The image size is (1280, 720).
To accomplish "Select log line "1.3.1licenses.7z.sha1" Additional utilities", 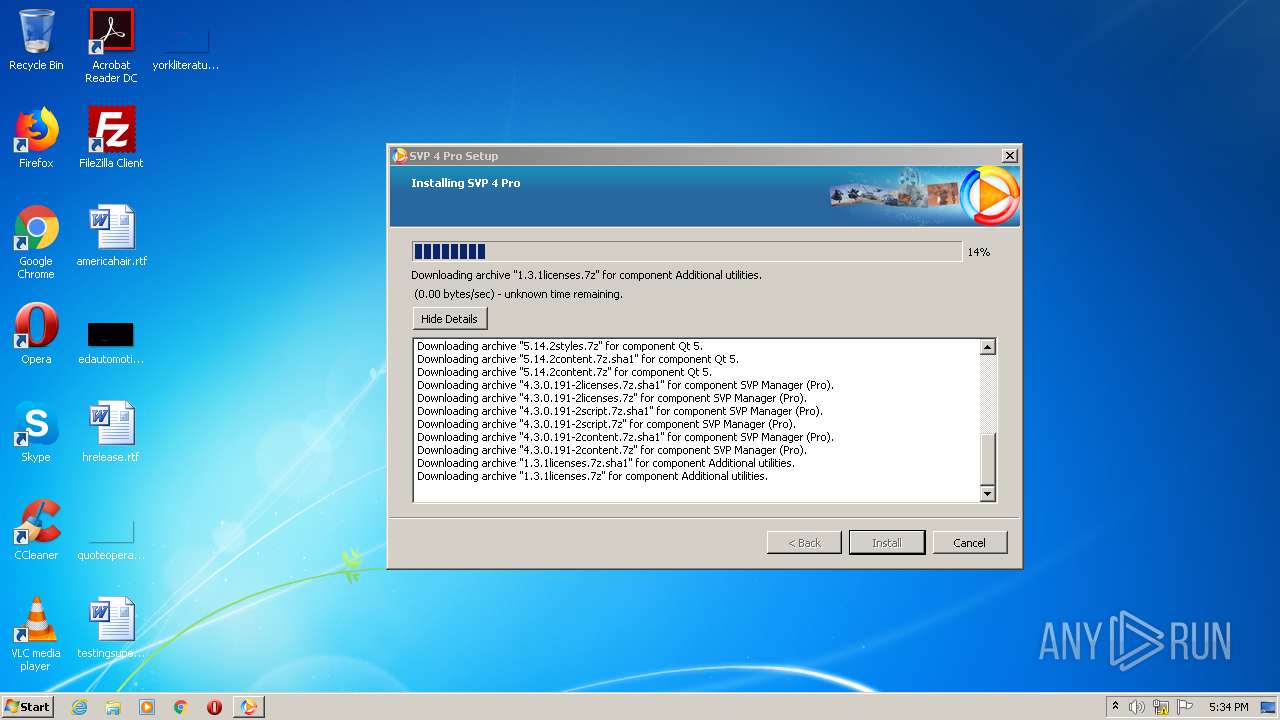I will pyautogui.click(x=606, y=463).
